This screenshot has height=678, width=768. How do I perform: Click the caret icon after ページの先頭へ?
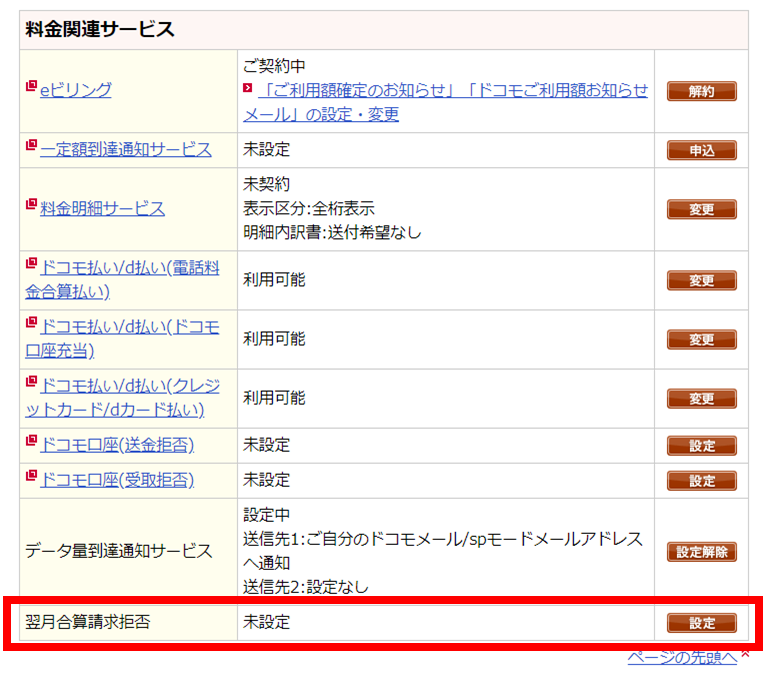pyautogui.click(x=745, y=654)
